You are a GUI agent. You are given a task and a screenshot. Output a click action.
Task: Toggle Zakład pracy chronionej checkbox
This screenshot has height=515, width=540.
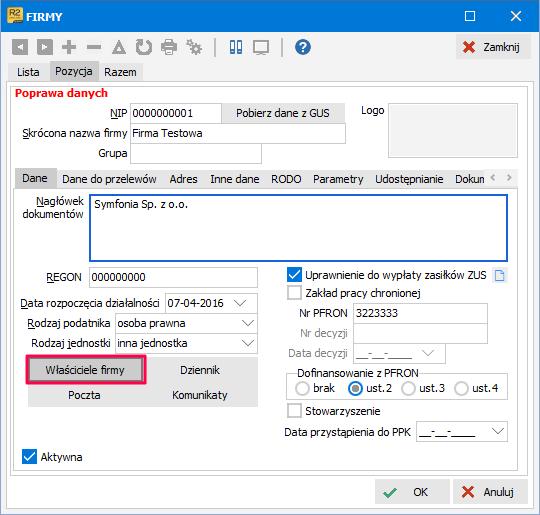[294, 293]
